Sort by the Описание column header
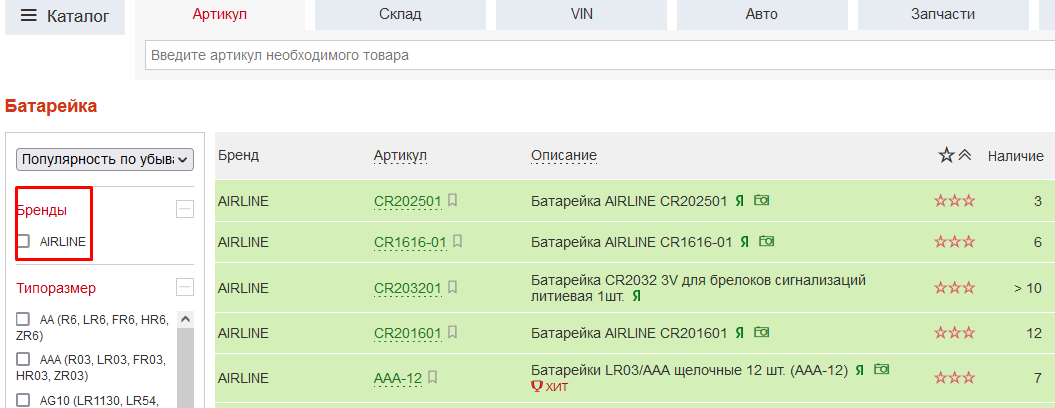Screen dimensions: 1055x408 (x=564, y=155)
